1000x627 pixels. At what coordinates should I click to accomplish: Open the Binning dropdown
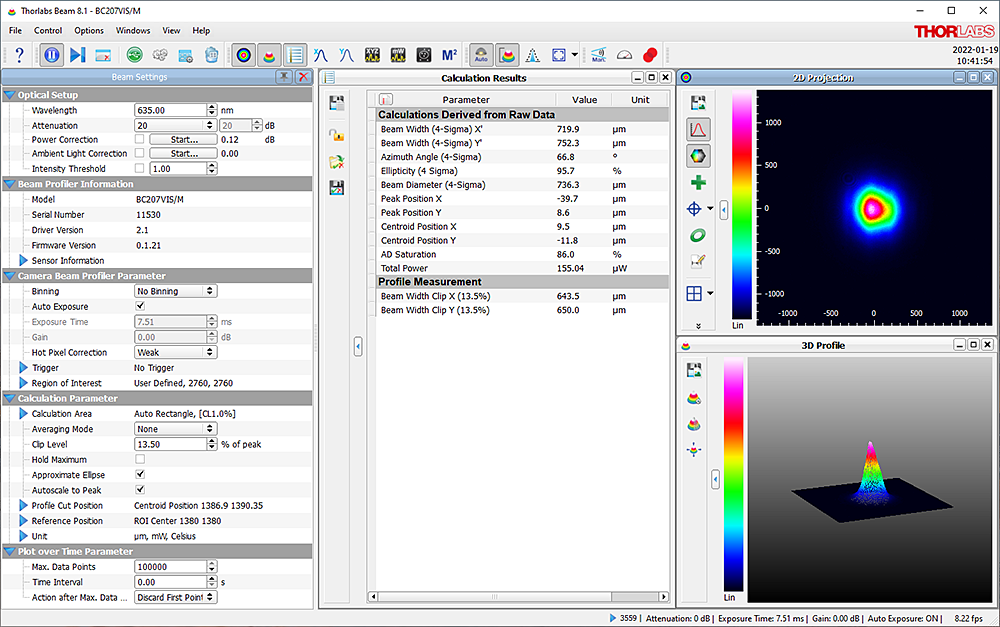pos(176,291)
